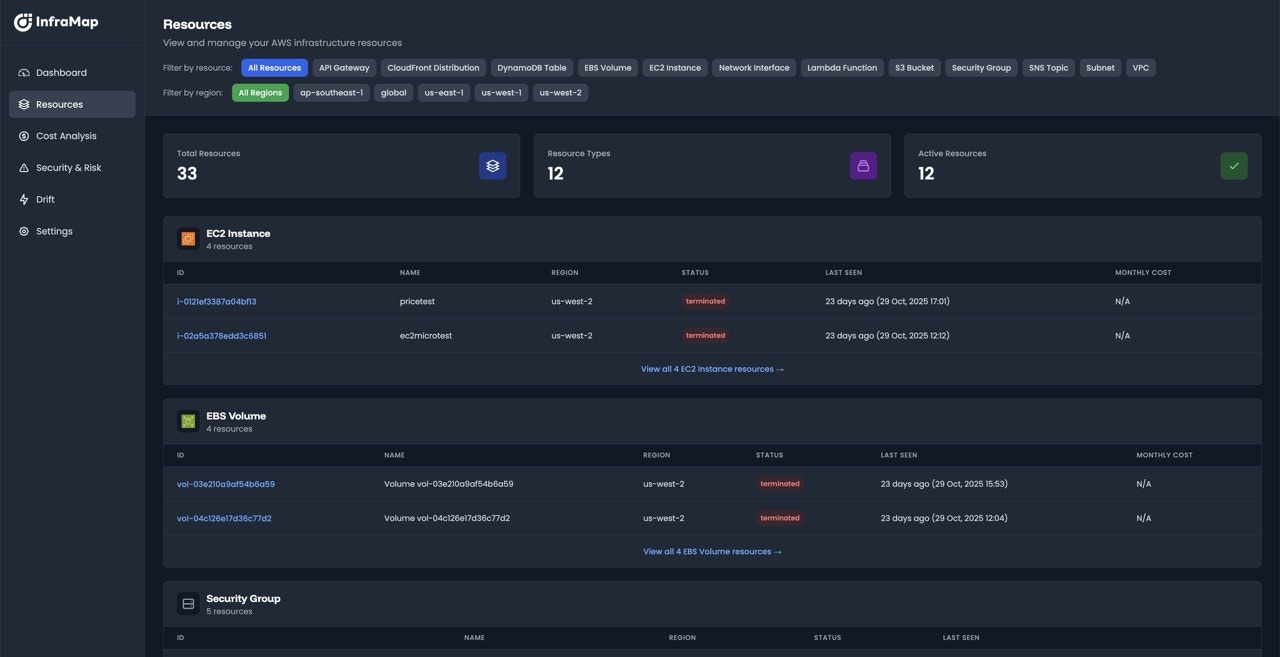Filter by us-west-2 region chip
Image resolution: width=1280 pixels, height=657 pixels.
pos(560,93)
